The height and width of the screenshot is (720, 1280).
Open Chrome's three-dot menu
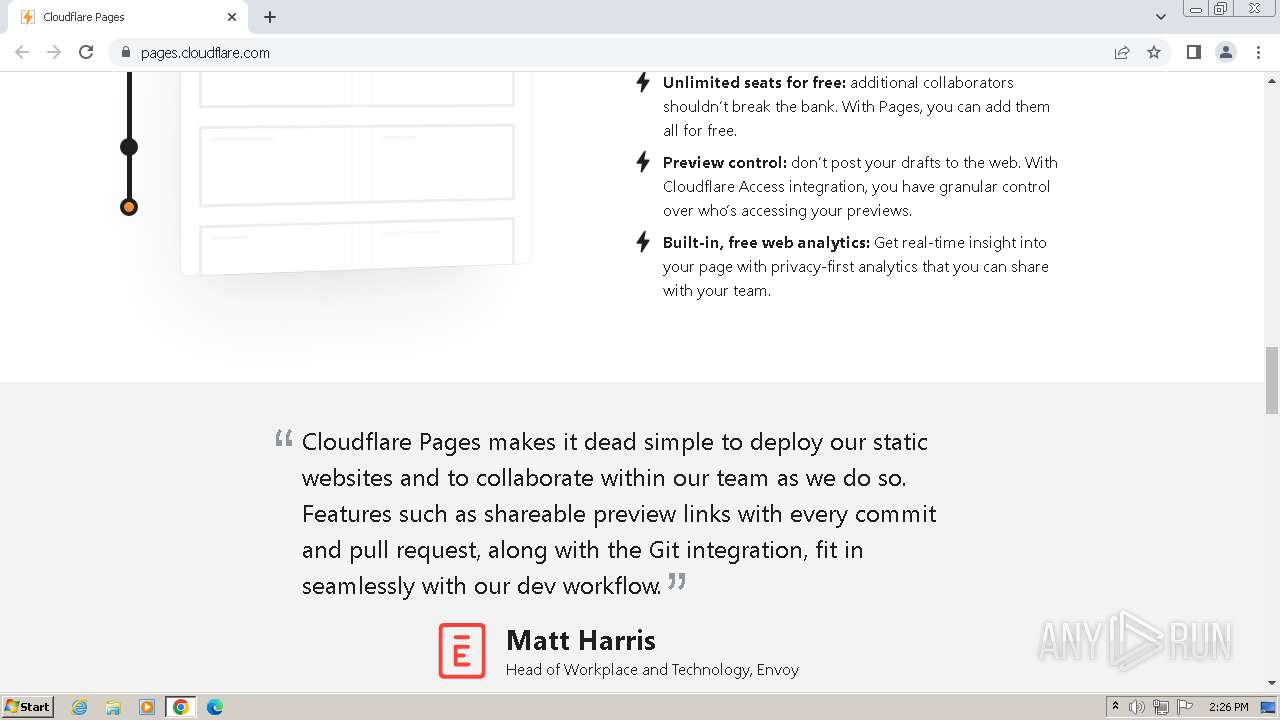point(1258,52)
